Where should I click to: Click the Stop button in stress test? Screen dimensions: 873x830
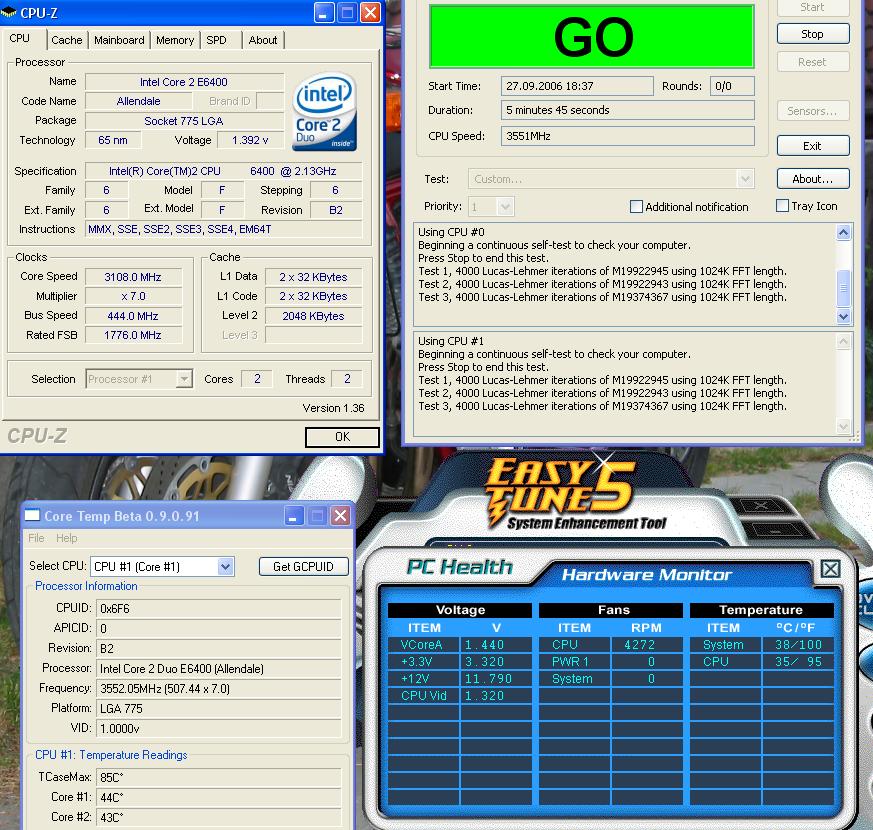[813, 34]
